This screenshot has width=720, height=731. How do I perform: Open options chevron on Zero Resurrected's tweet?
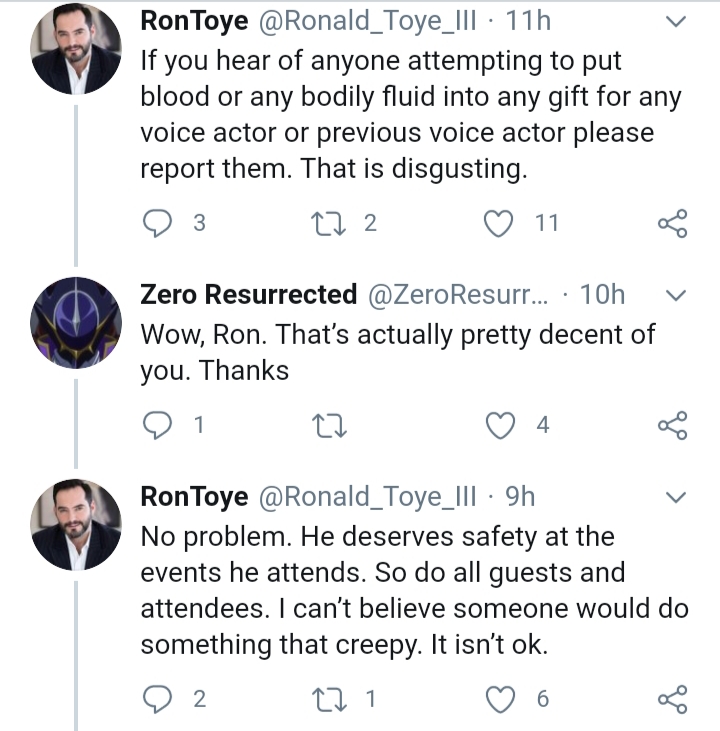675,295
